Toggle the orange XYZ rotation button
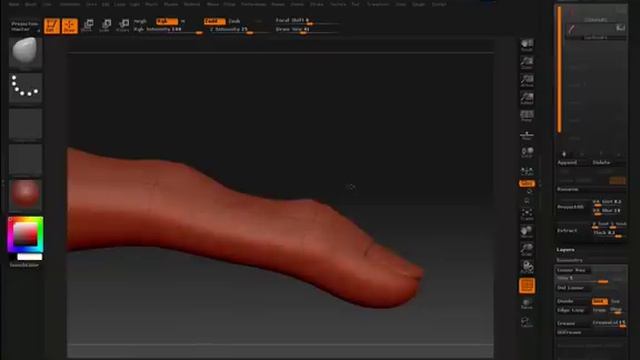Screen dimensions: 640x360 pyautogui.click(x=527, y=184)
